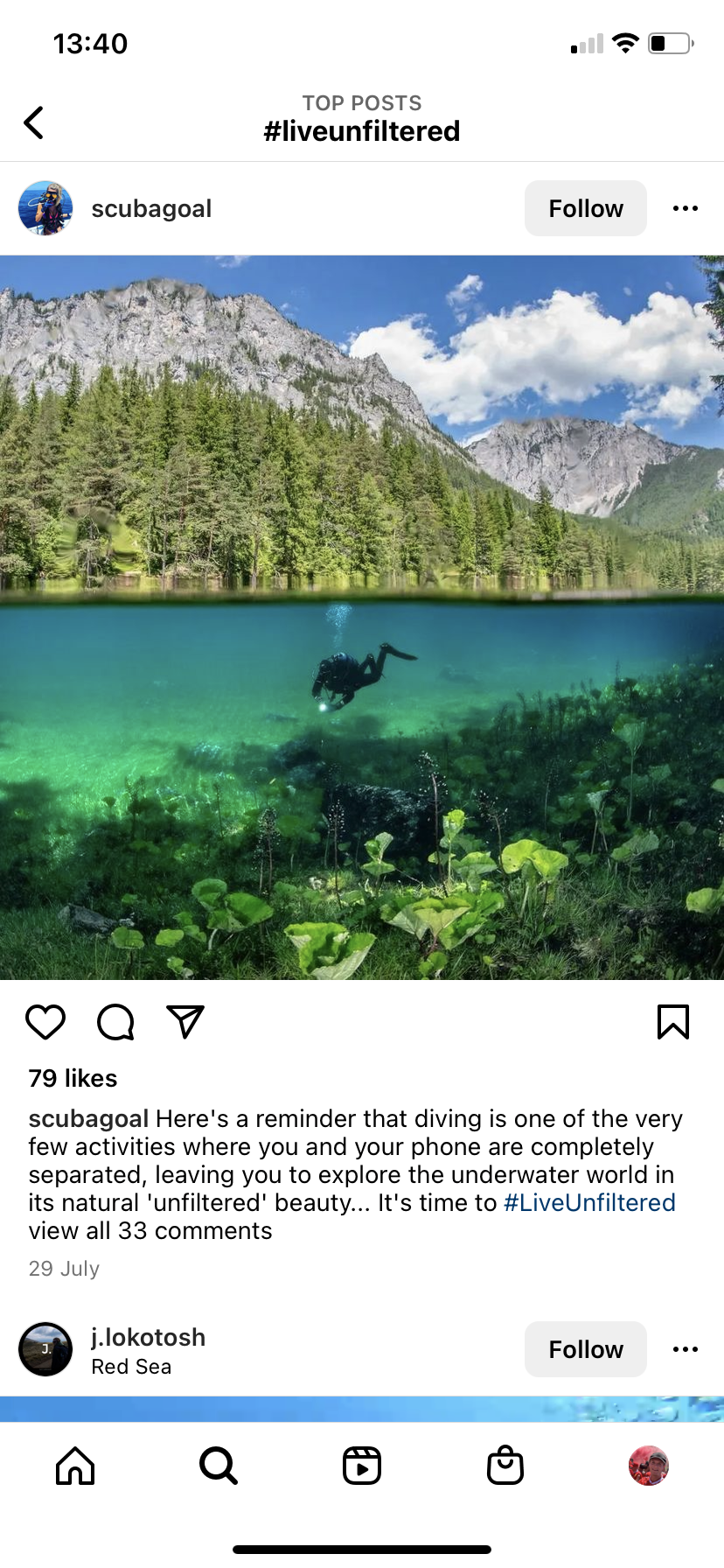Viewport: 724px width, 1568px height.
Task: Go to the Home tab
Action: (x=75, y=1466)
